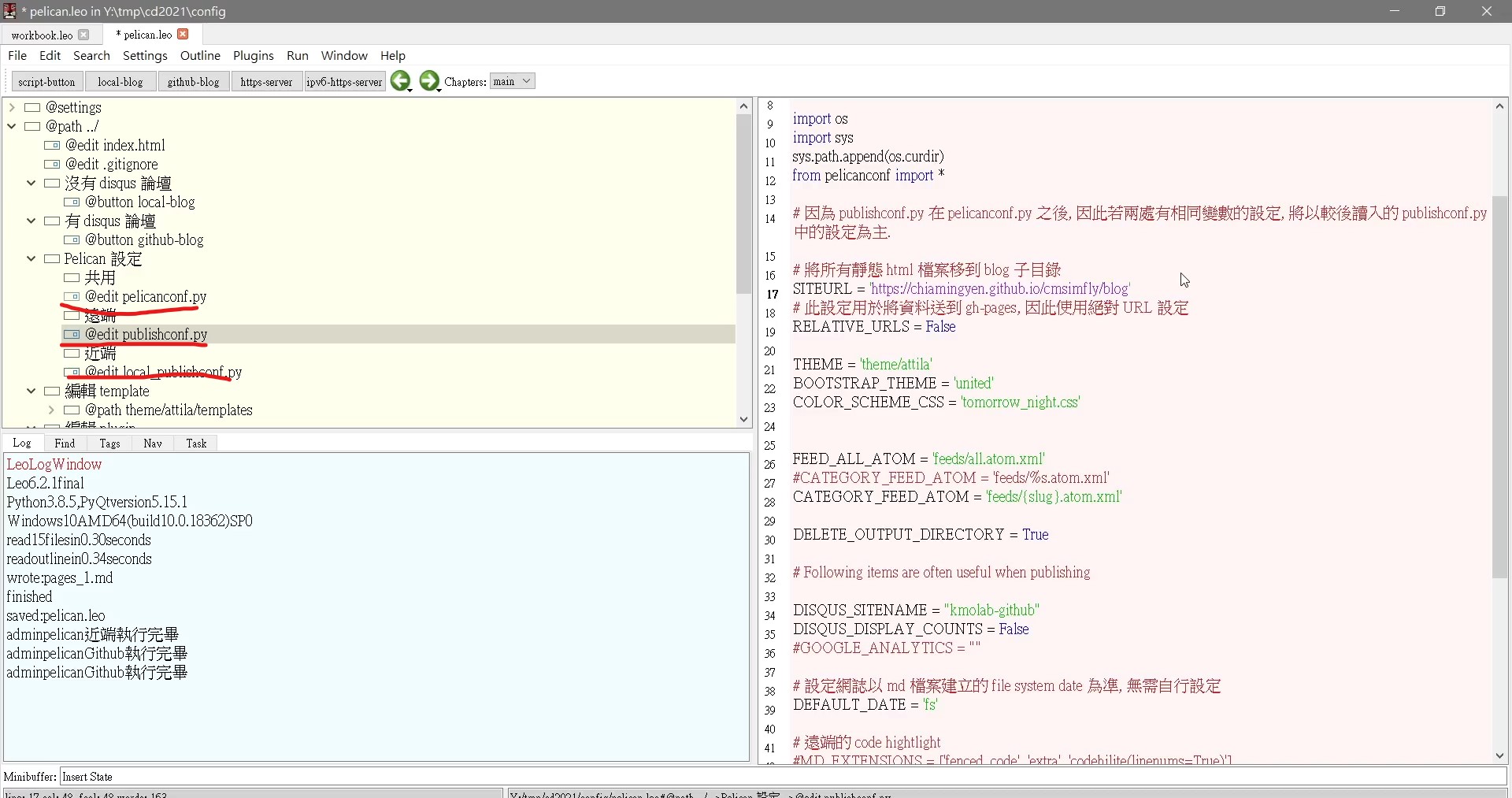Open the Plugins menu
The image size is (1512, 798).
tap(253, 56)
